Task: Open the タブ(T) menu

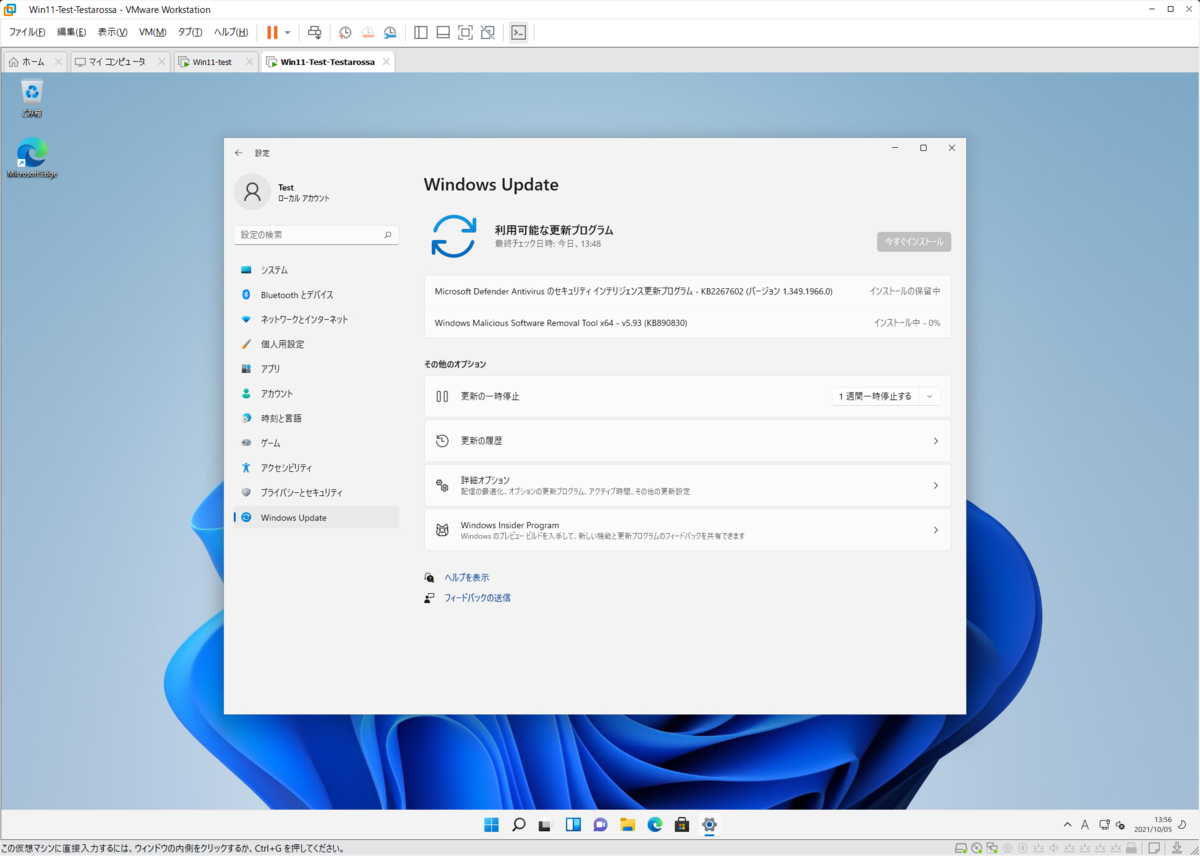Action: pos(190,32)
